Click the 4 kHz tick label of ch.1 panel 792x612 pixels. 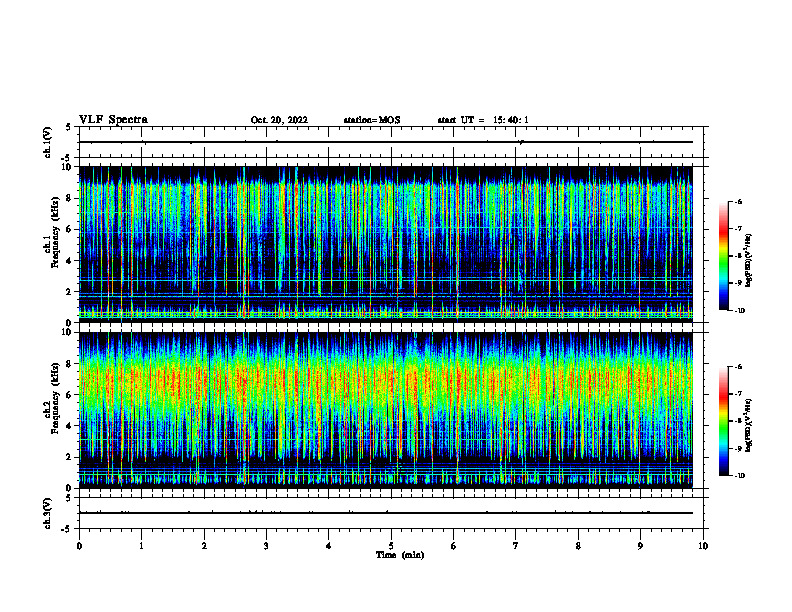click(69, 261)
